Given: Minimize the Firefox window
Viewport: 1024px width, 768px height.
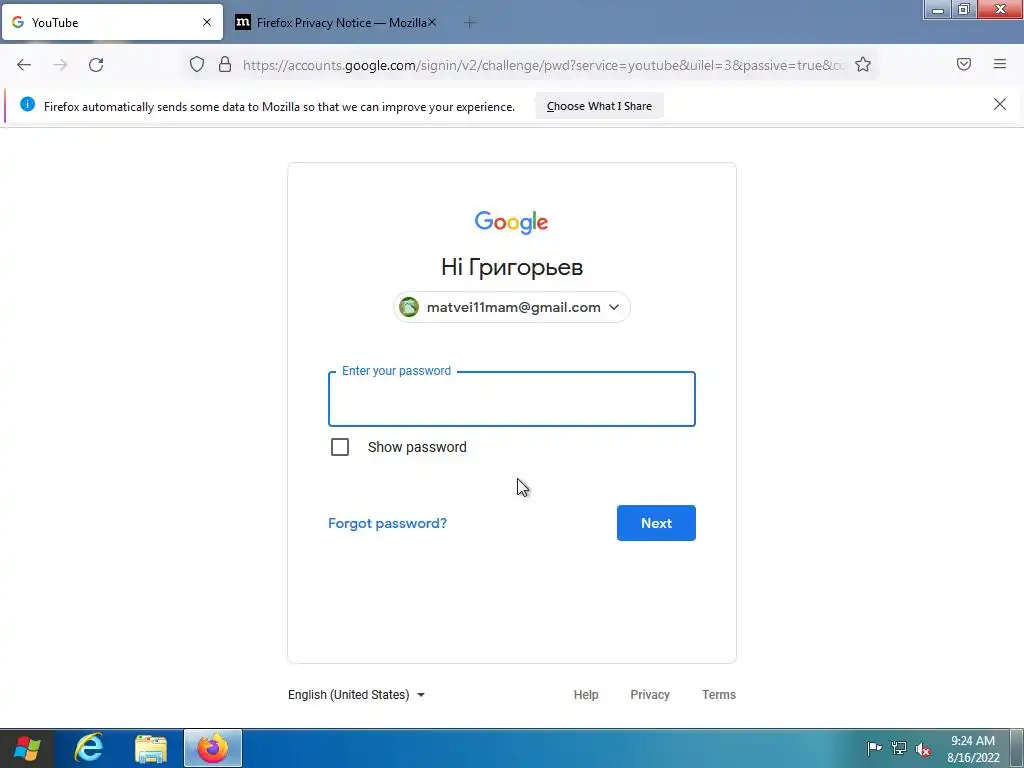Looking at the screenshot, I should coord(938,10).
